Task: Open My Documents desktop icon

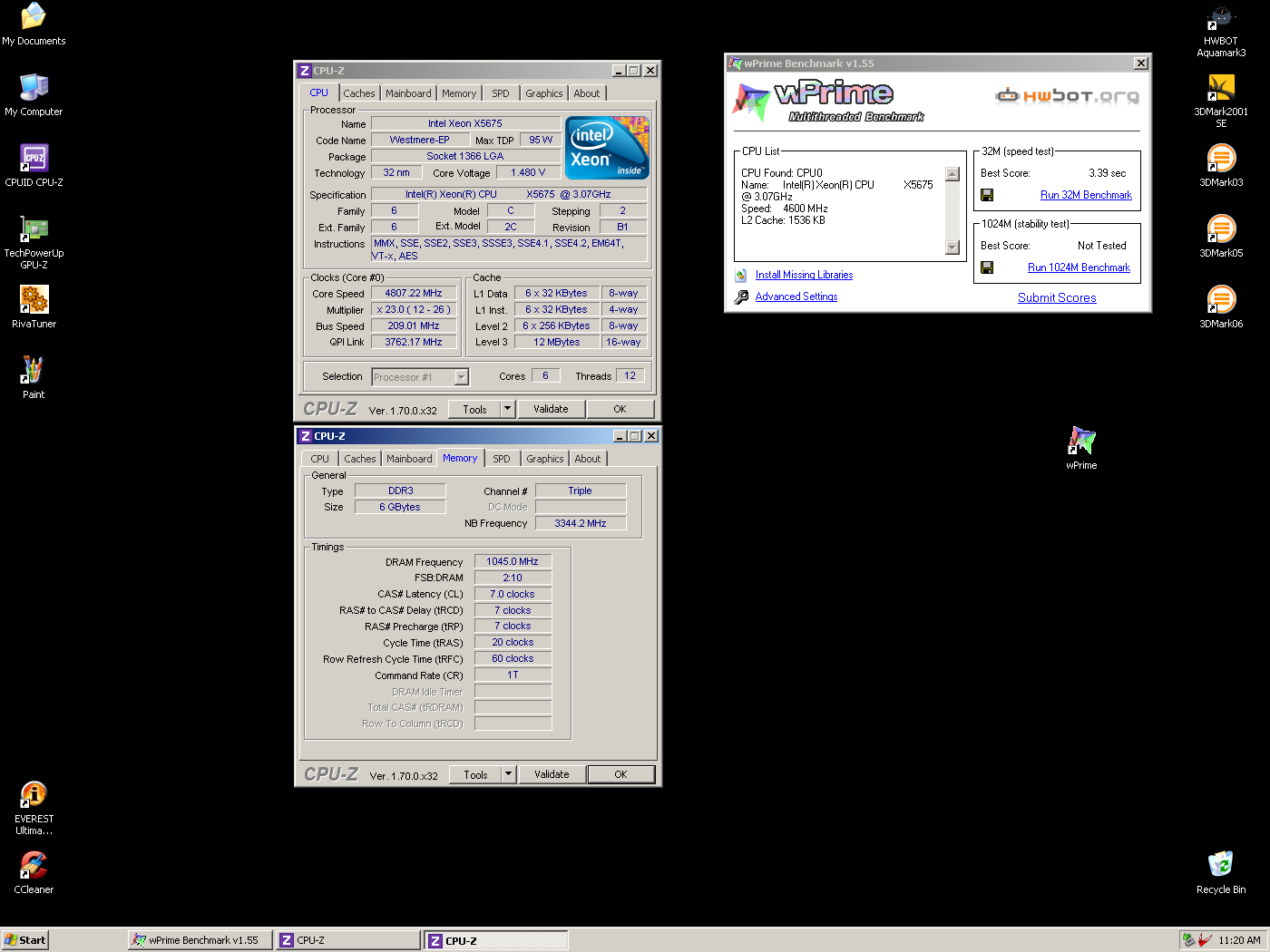Action: (x=34, y=24)
